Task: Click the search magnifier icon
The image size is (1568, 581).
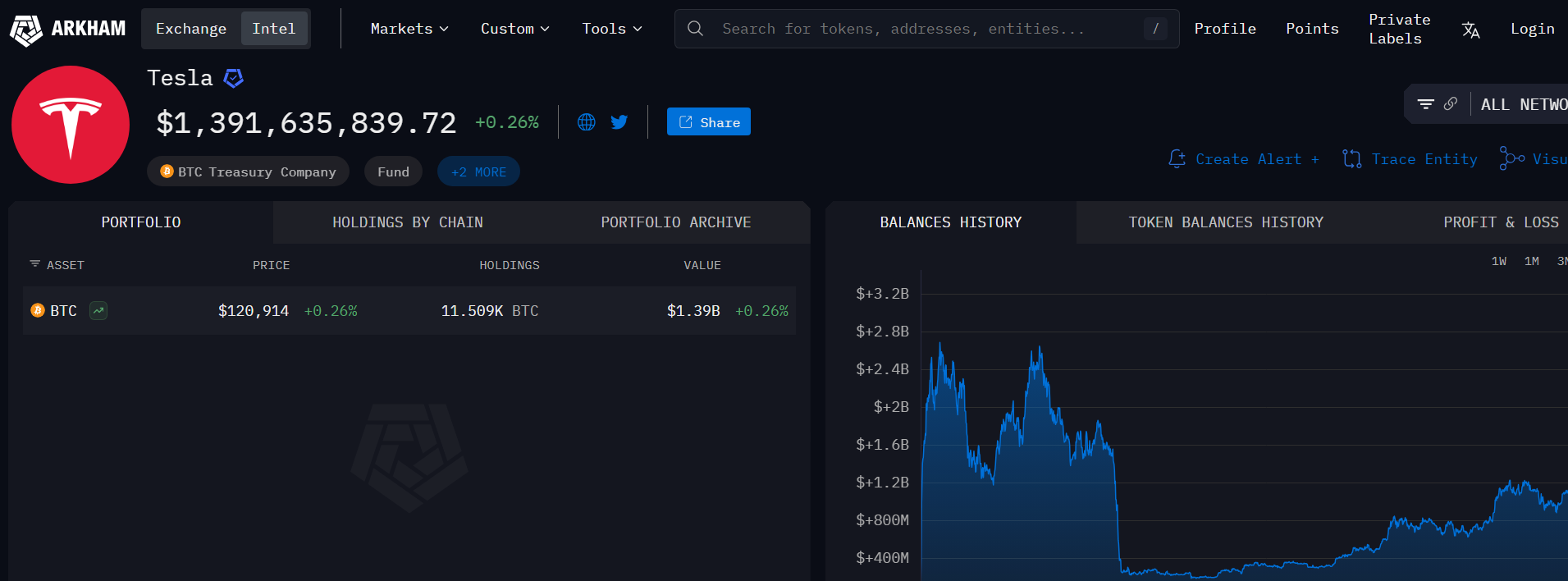Action: click(695, 29)
